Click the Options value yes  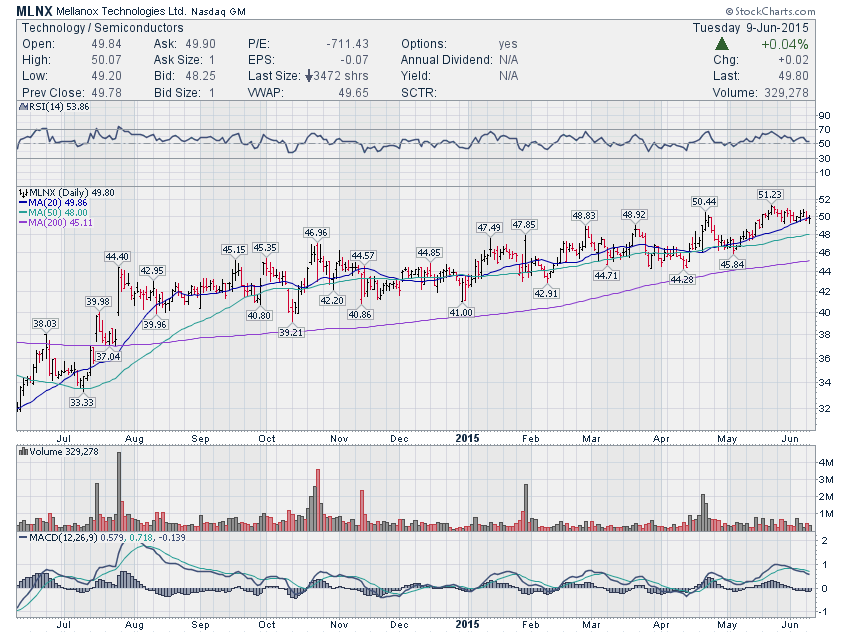(x=508, y=44)
